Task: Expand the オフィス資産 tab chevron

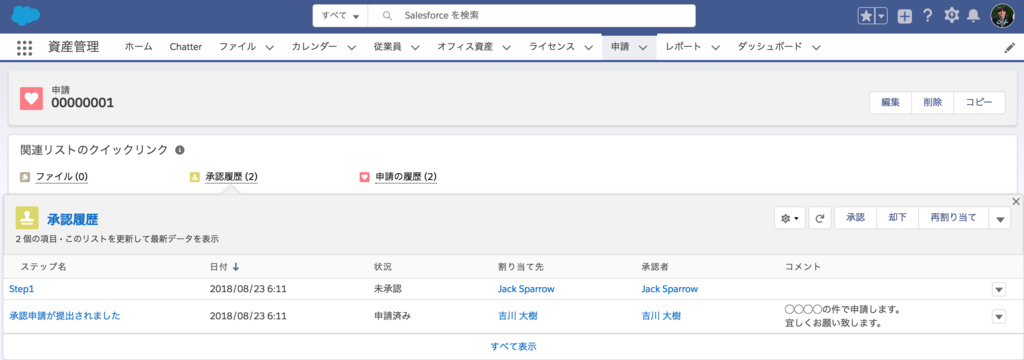Action: [x=506, y=48]
